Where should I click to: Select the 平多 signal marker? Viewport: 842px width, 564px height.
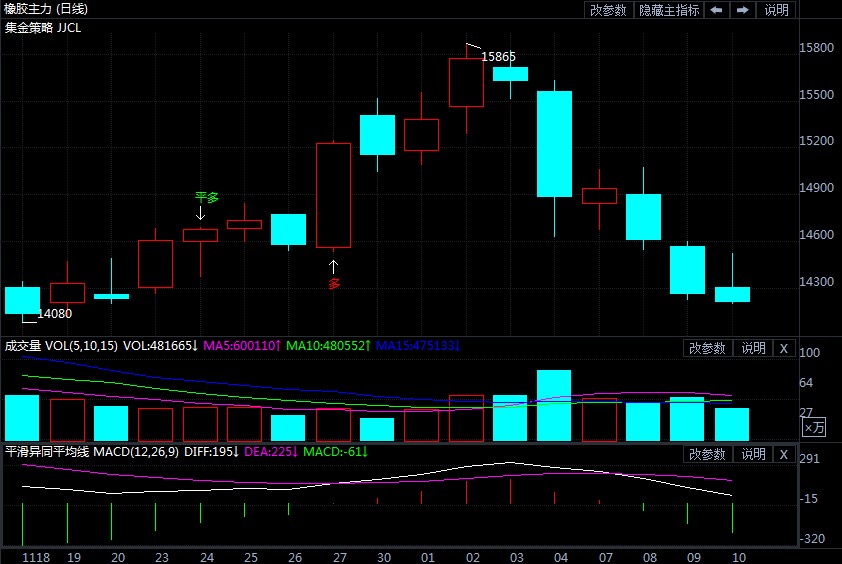pyautogui.click(x=206, y=198)
